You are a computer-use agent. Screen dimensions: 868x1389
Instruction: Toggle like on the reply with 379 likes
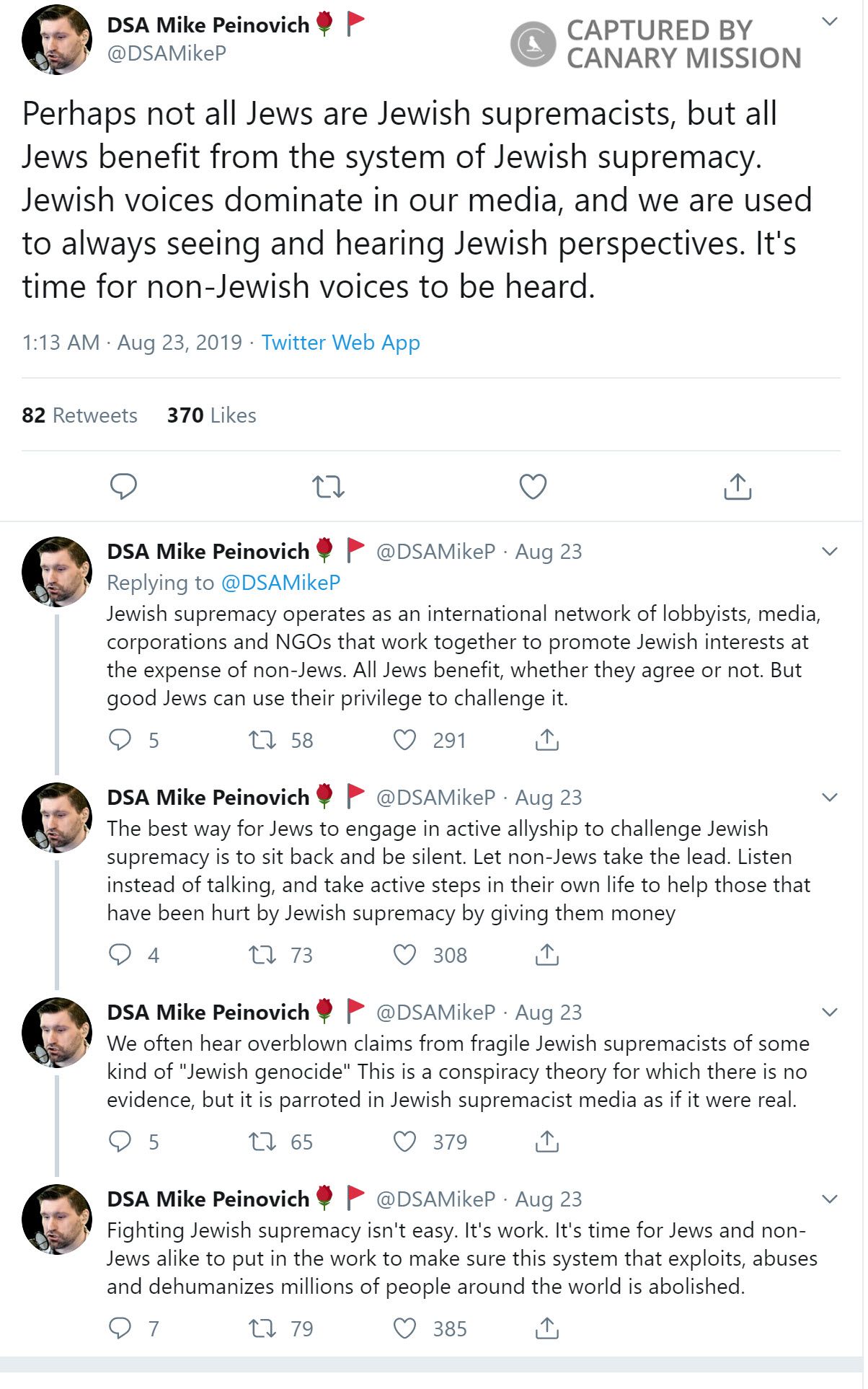404,1142
